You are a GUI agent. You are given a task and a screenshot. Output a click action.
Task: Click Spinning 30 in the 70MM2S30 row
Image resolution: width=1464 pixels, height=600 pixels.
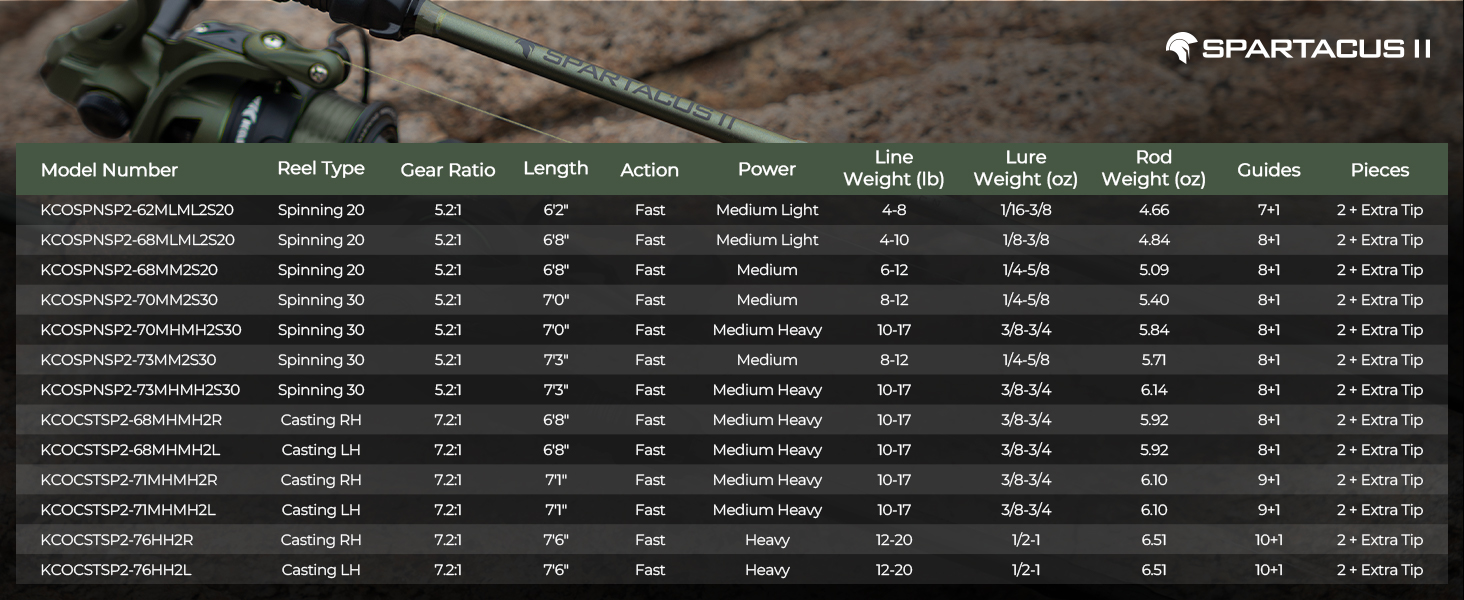[321, 300]
